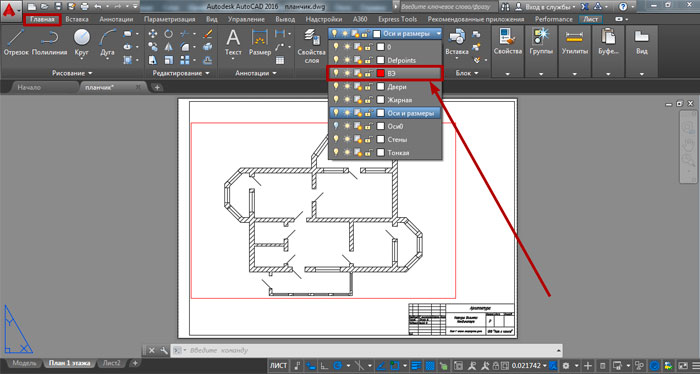
Task: Open Свойства слоя layer properties
Action: [x=311, y=46]
